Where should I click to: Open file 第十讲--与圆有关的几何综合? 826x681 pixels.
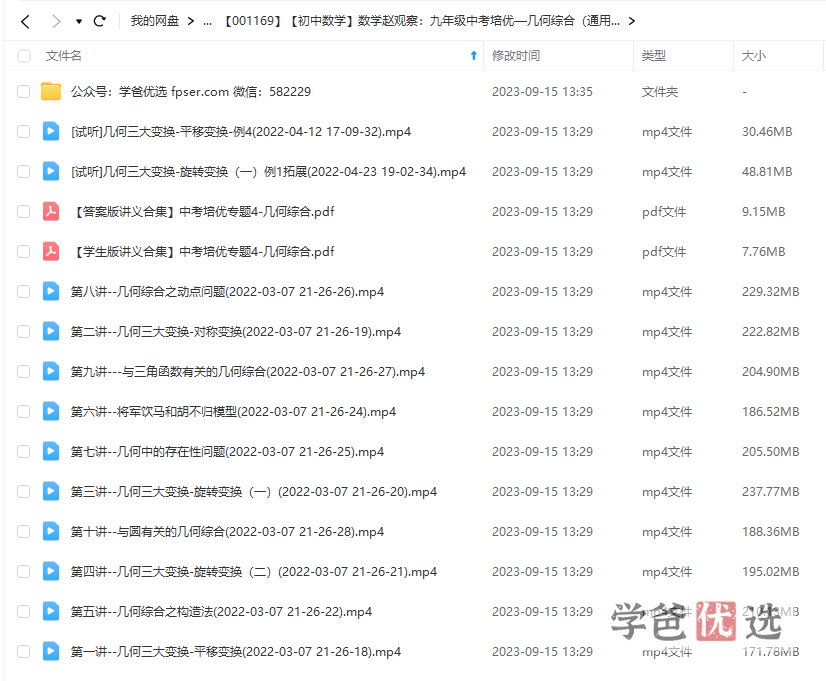[x=227, y=532]
